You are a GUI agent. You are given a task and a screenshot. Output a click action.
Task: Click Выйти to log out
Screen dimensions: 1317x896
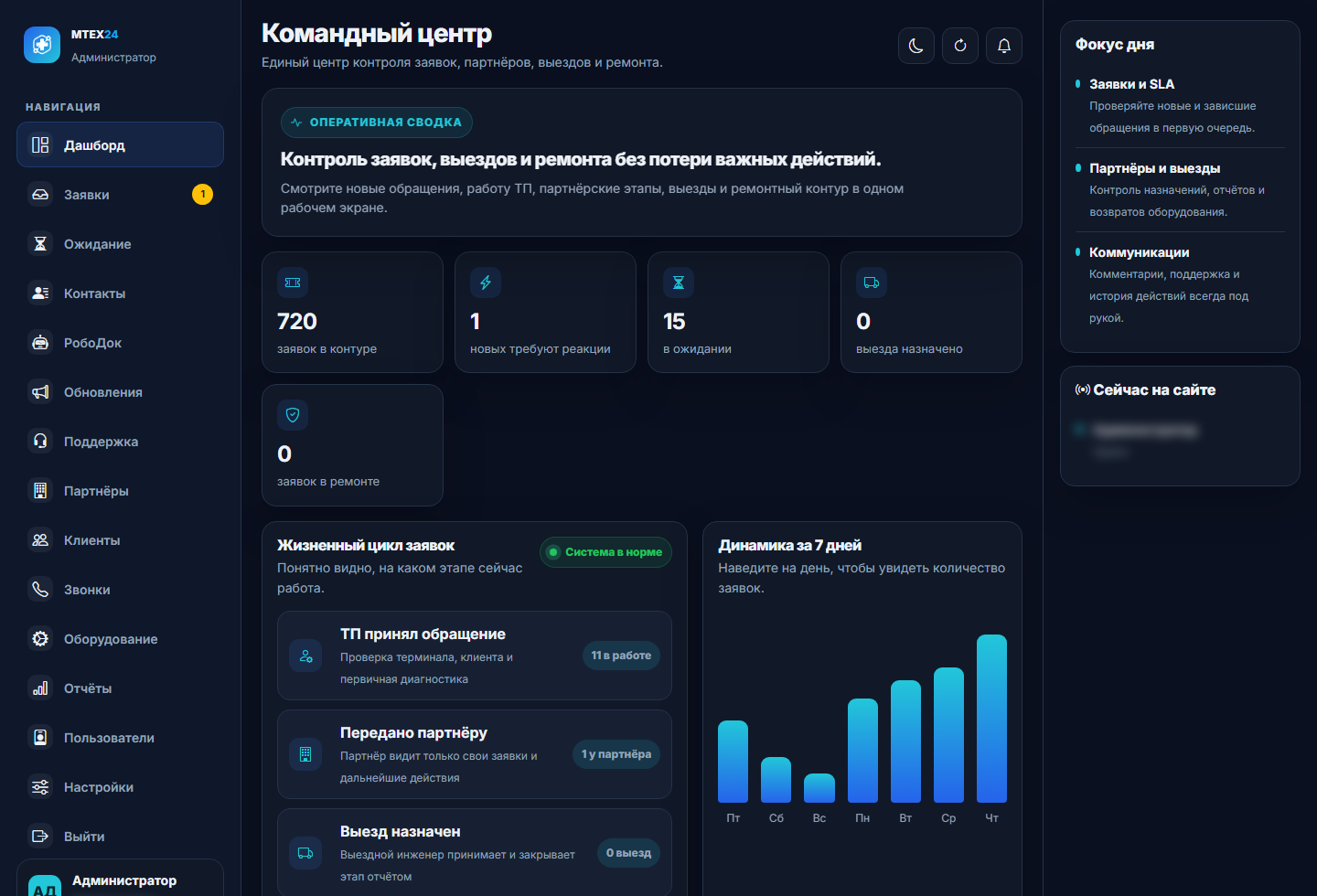point(120,836)
